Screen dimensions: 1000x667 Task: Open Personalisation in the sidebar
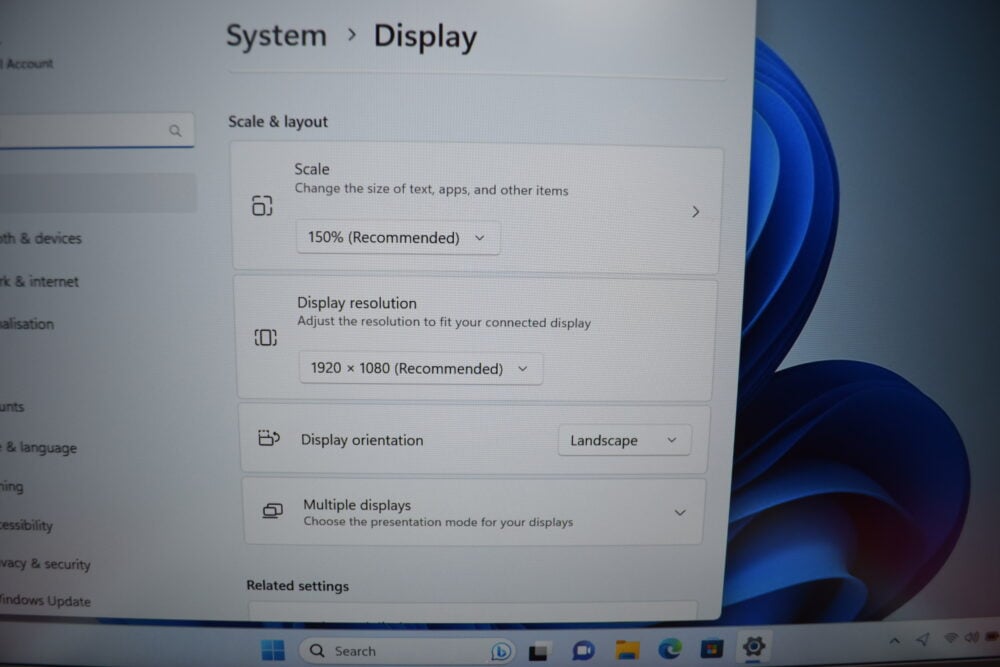pyautogui.click(x=27, y=324)
